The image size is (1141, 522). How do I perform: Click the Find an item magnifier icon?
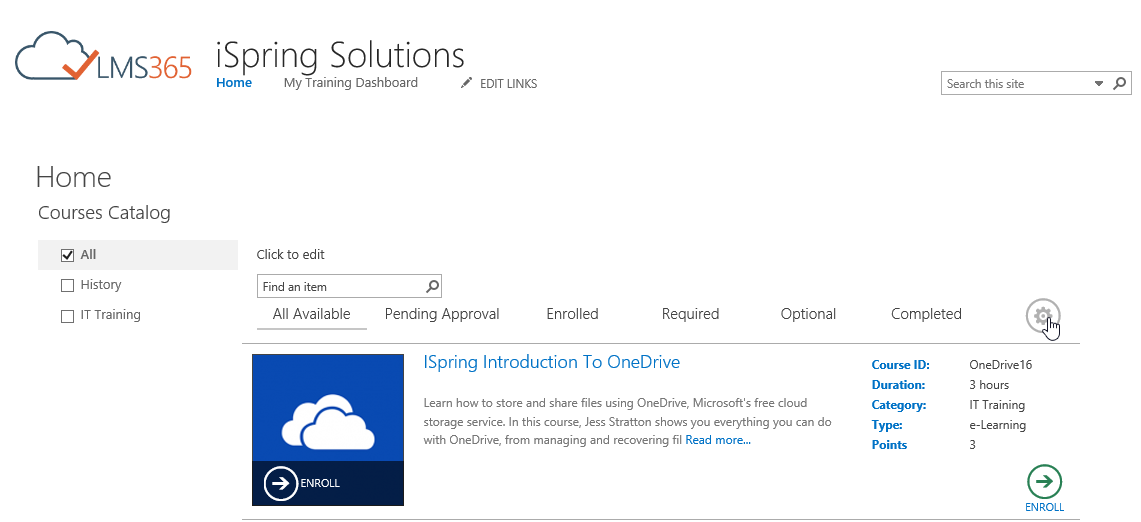tap(432, 286)
